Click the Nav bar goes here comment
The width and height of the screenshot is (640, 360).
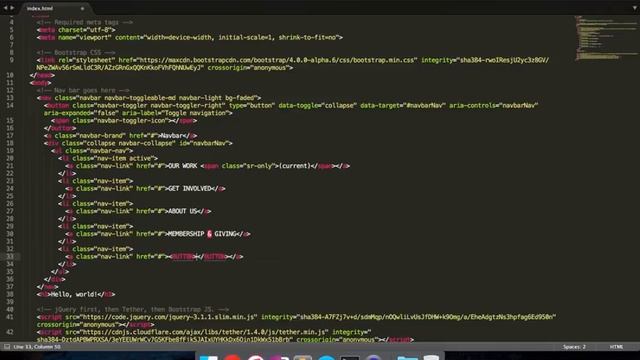click(83, 90)
